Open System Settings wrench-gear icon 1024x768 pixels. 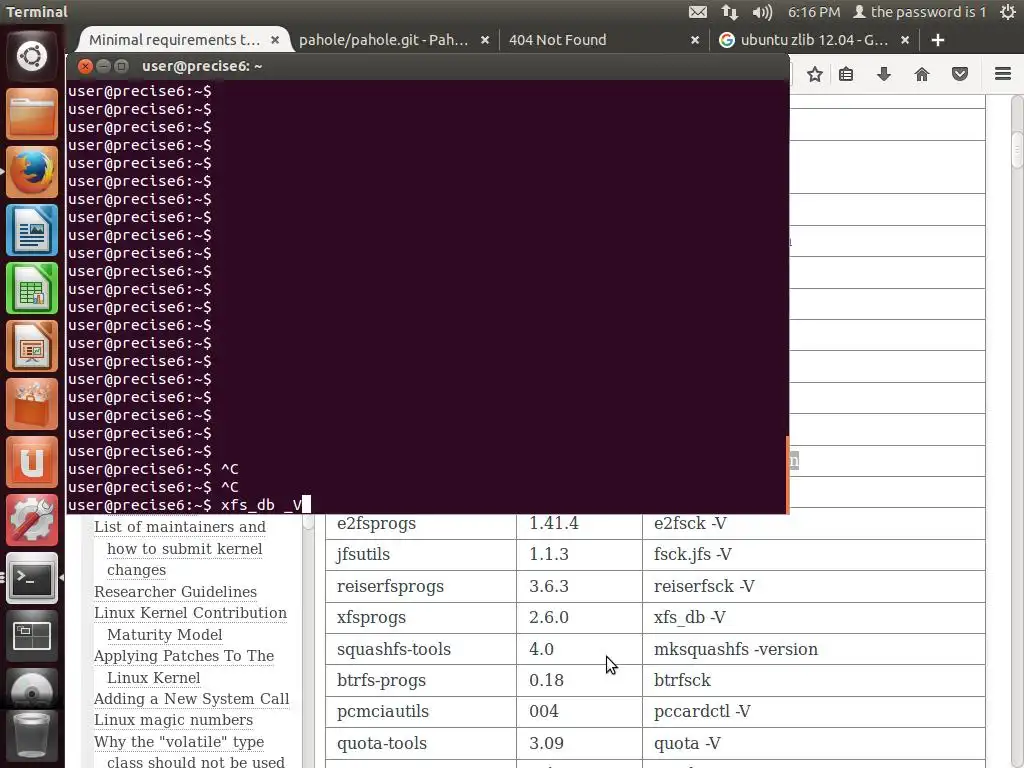[x=31, y=520]
